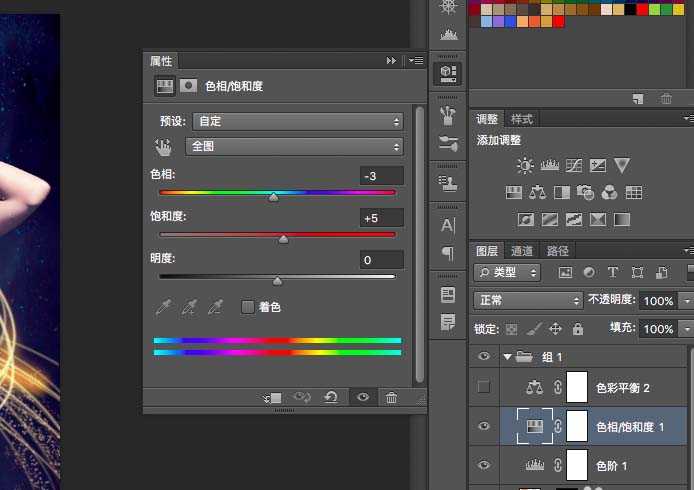Collapse the 组 1 layer group
Screen dimensions: 694x490
(508, 356)
